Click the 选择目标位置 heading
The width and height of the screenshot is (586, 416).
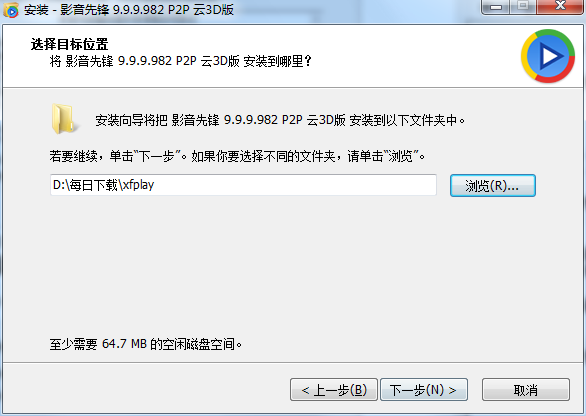(70, 44)
